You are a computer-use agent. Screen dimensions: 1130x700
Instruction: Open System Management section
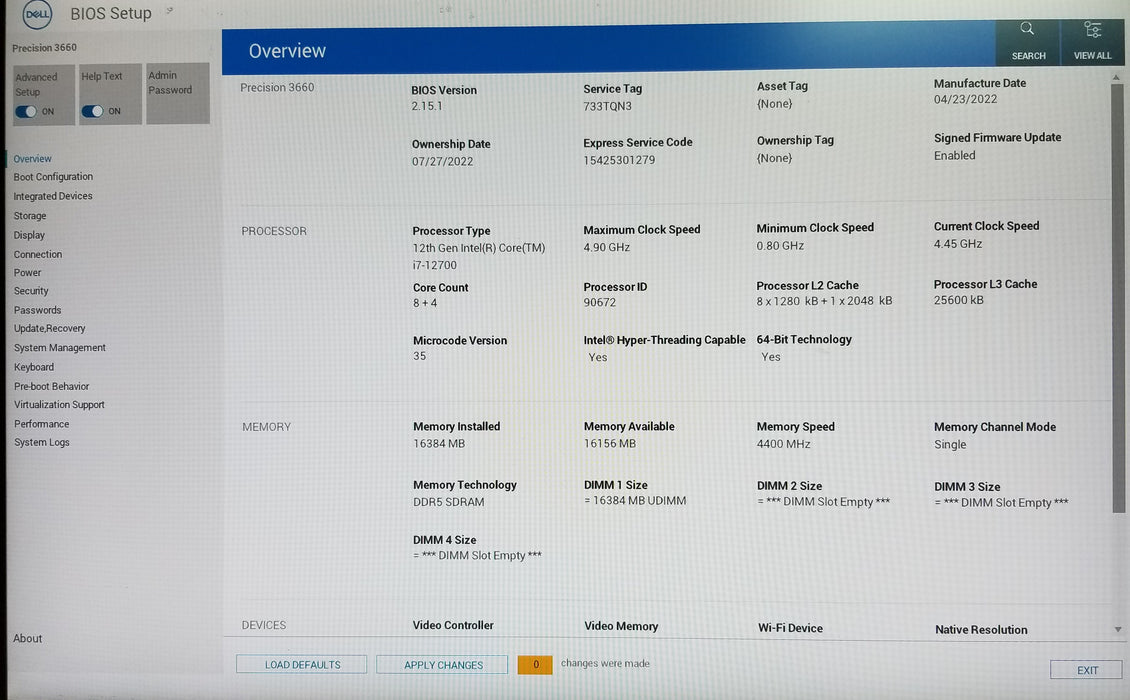(60, 347)
